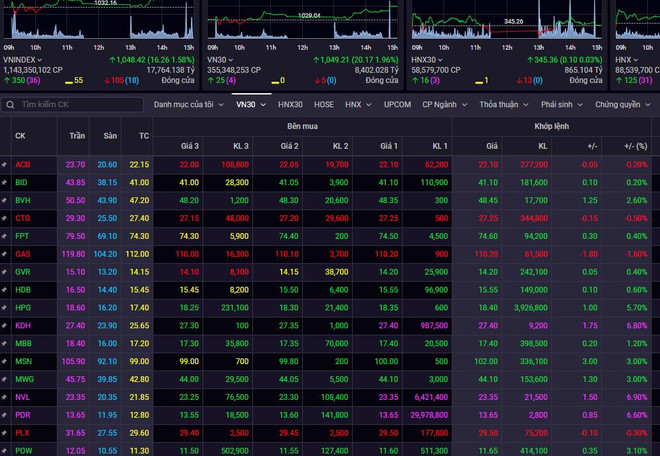Image resolution: width=660 pixels, height=456 pixels.
Task: Pin the GVR stock row
Action: click(4, 272)
